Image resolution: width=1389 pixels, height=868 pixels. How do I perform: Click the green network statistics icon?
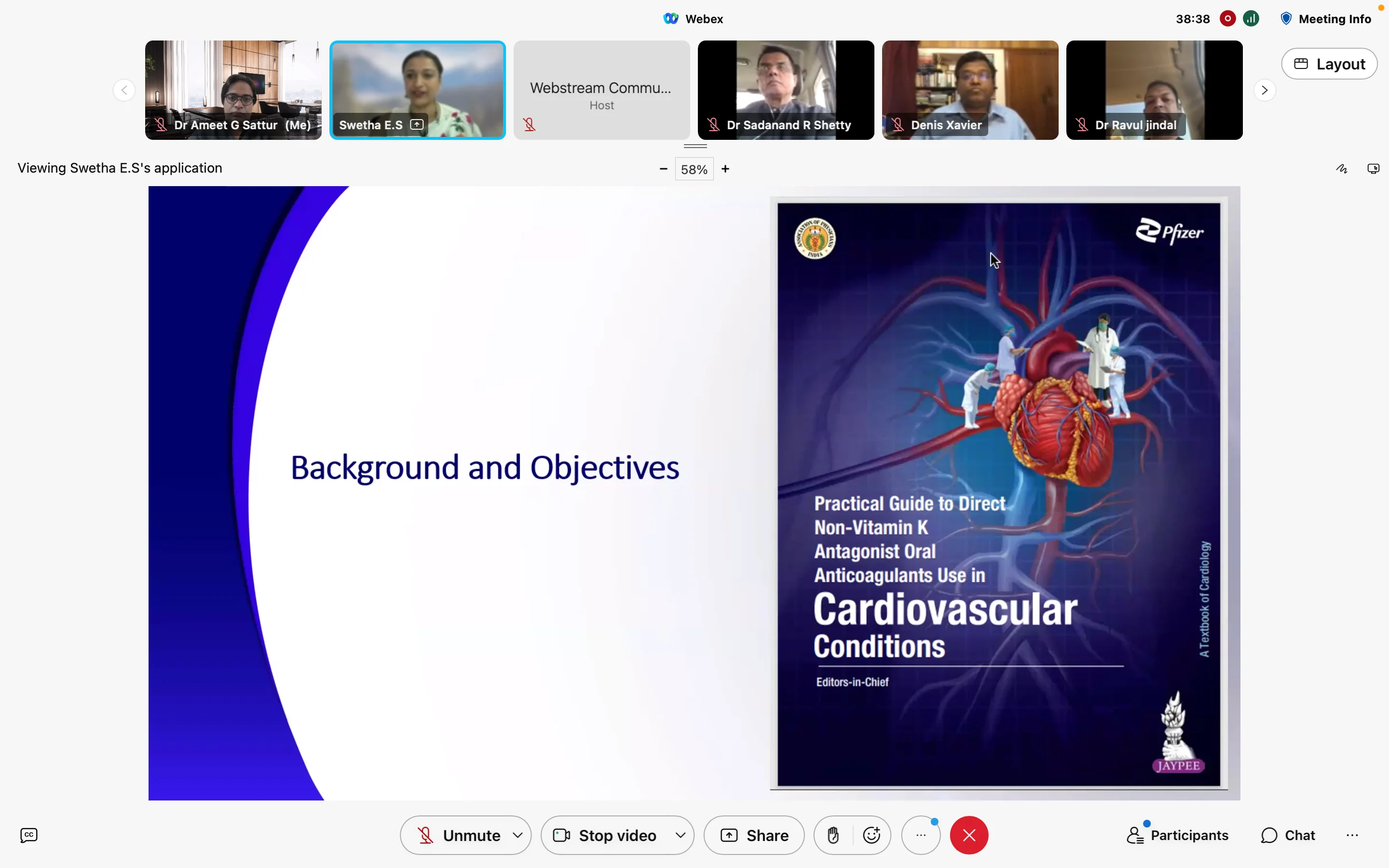pos(1251,19)
